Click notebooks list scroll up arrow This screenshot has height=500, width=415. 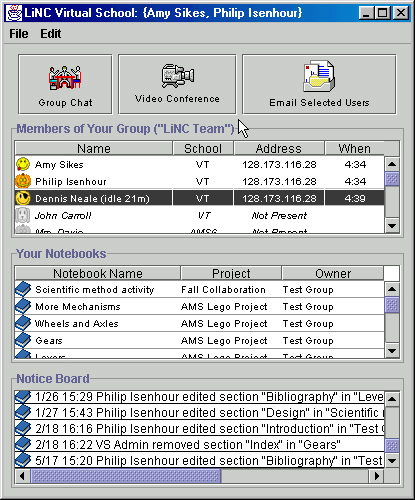pyautogui.click(x=392, y=289)
